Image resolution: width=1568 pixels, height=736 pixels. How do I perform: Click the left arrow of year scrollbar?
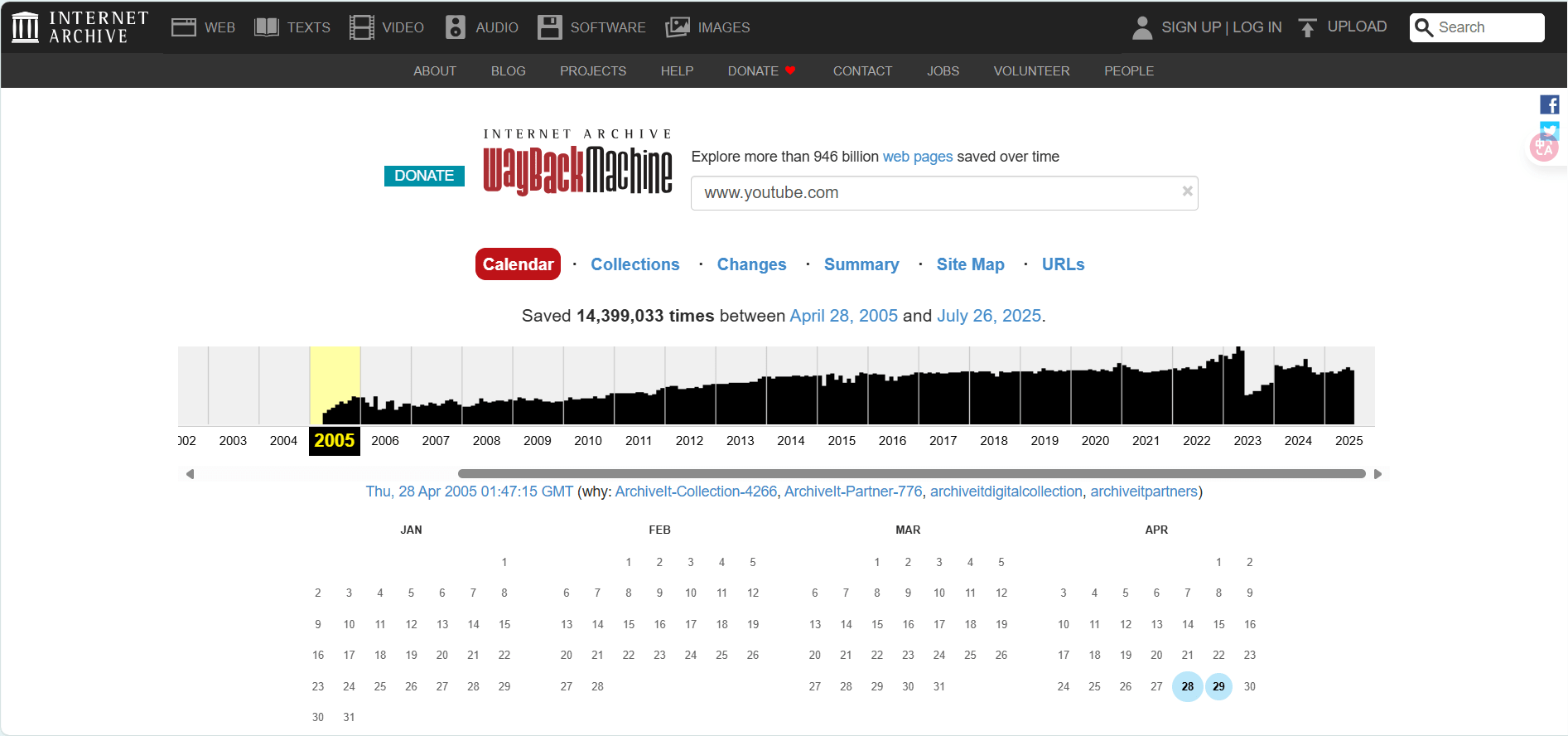[190, 474]
